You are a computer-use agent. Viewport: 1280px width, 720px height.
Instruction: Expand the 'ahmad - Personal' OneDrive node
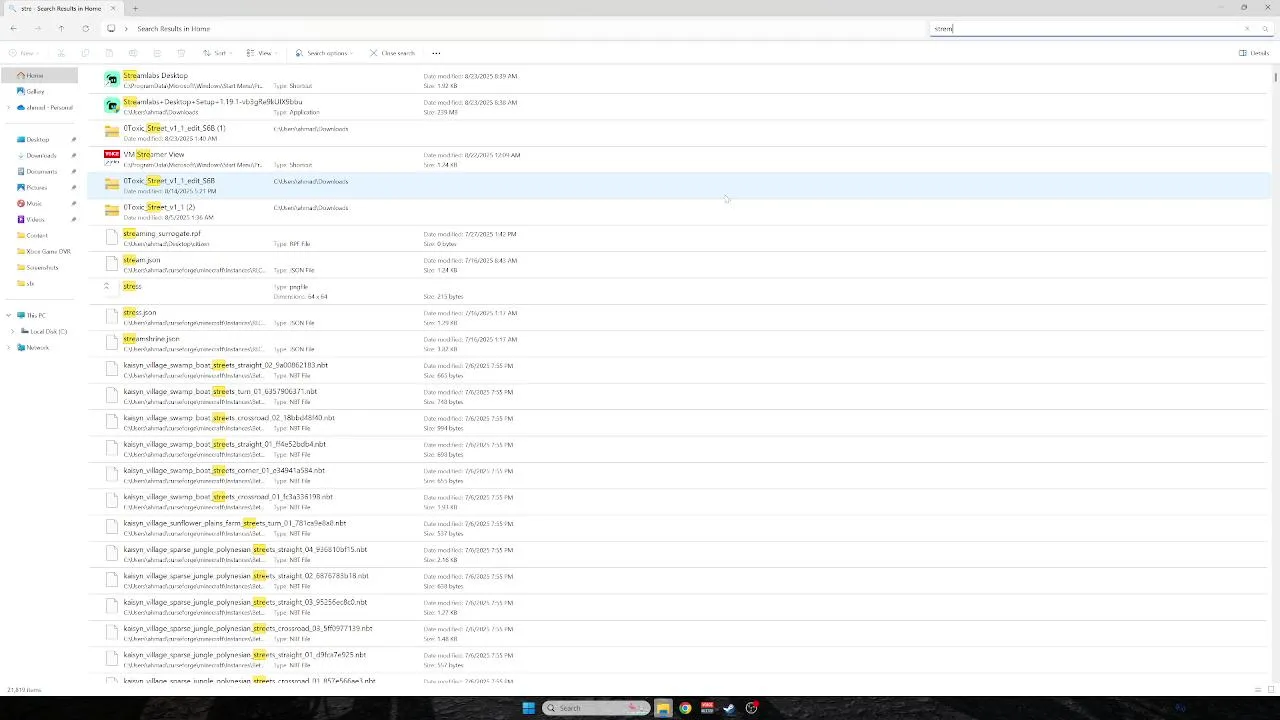pyautogui.click(x=9, y=108)
